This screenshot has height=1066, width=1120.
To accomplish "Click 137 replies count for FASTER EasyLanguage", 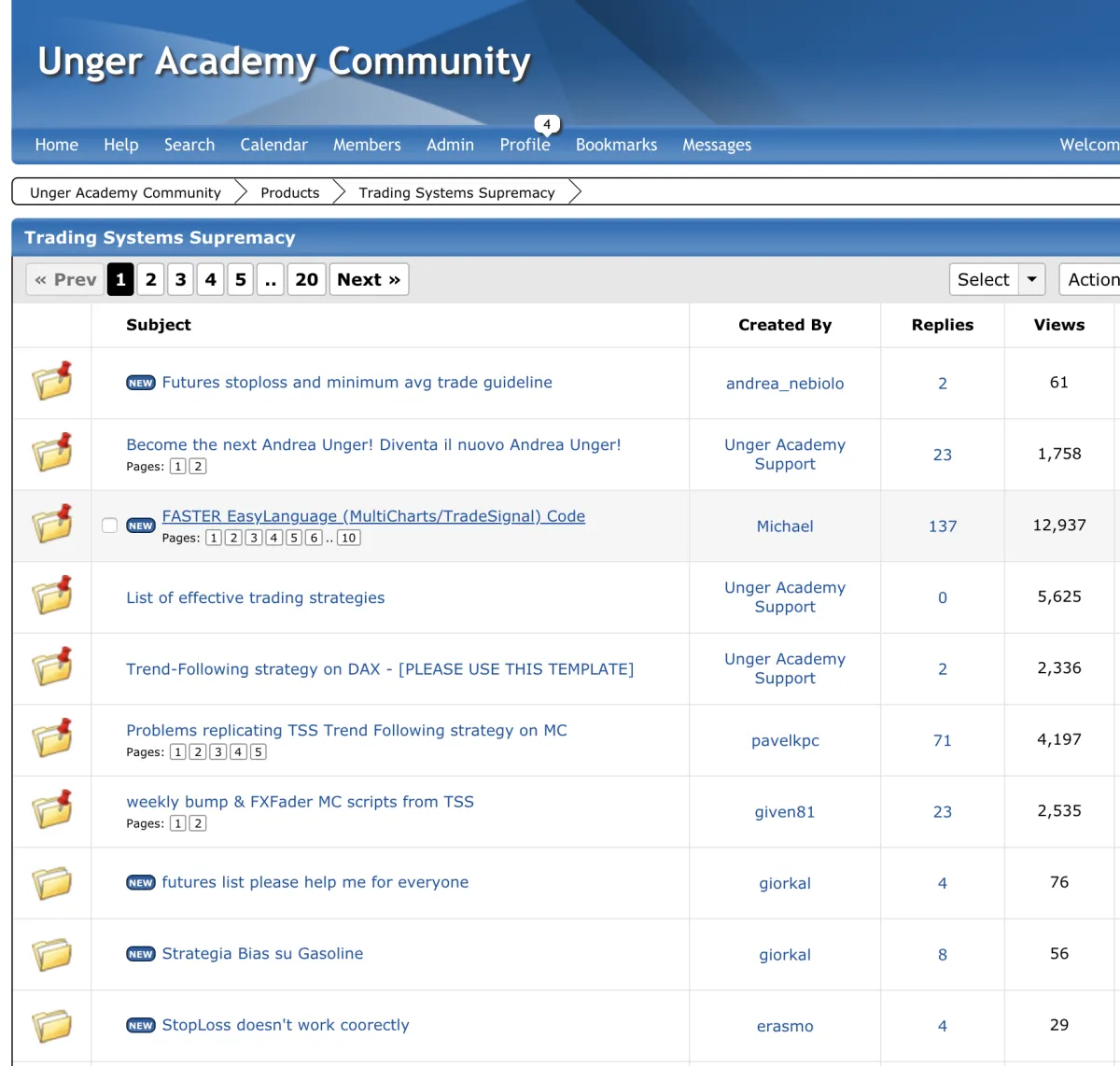I will click(943, 526).
